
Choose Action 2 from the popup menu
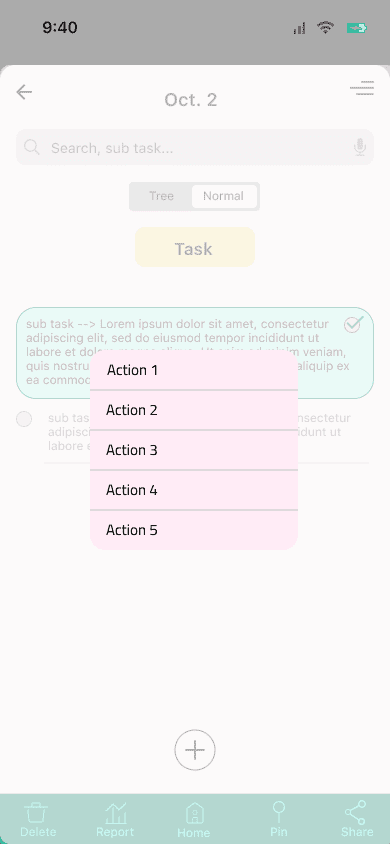pos(194,410)
